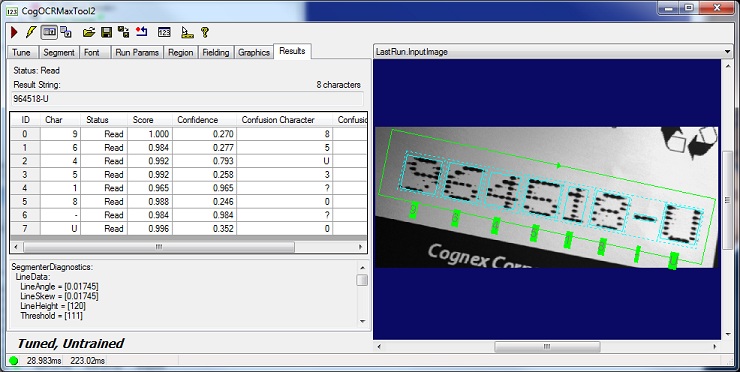The image size is (740, 372).
Task: Click the image viewer vertical scrollbar thumb
Action: click(x=727, y=201)
